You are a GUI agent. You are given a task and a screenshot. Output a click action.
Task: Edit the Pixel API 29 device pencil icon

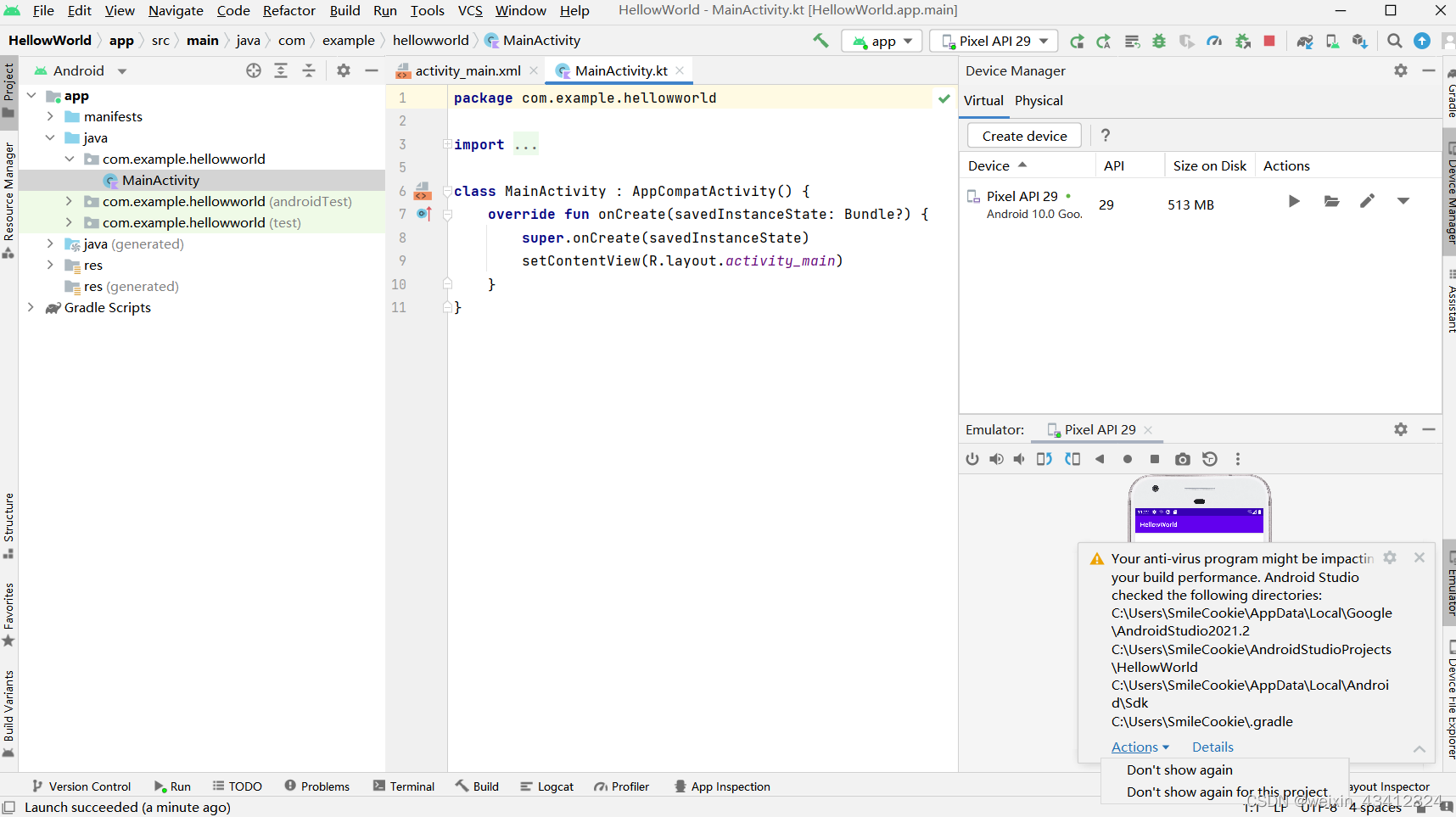(x=1367, y=201)
